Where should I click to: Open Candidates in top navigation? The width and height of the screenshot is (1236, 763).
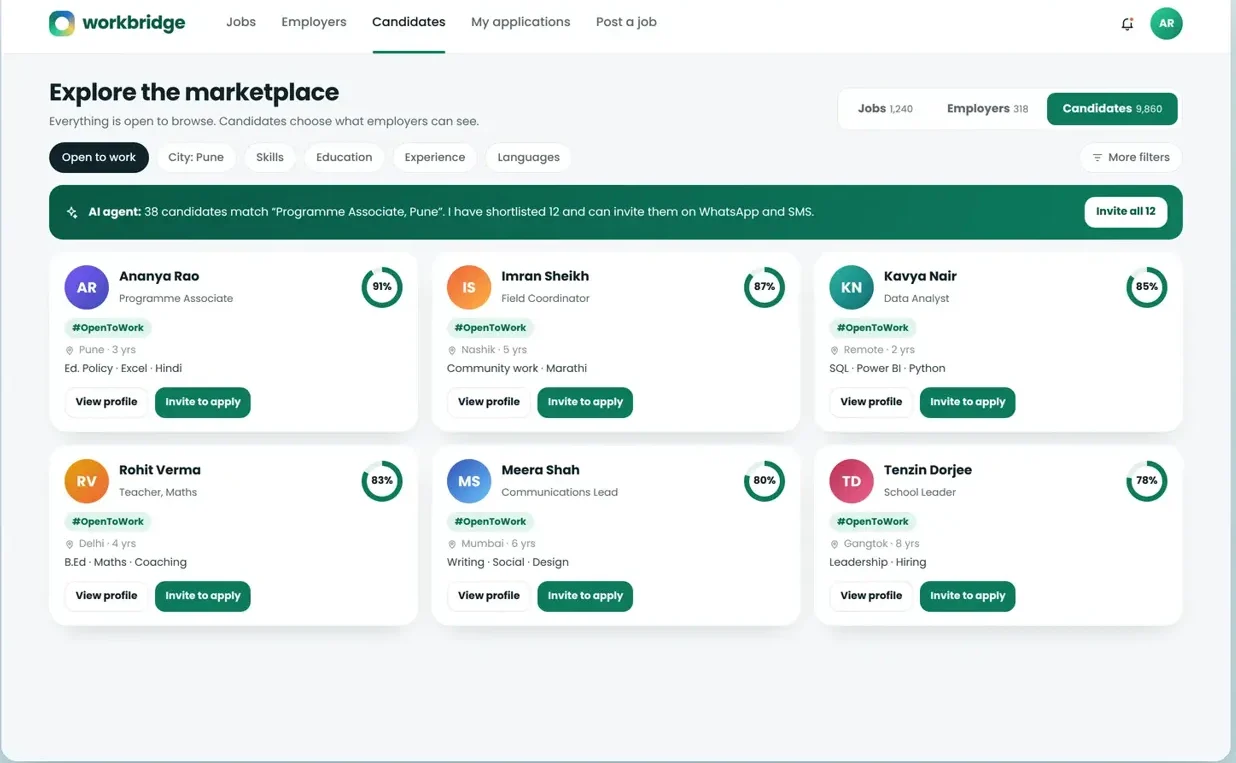[x=409, y=22]
